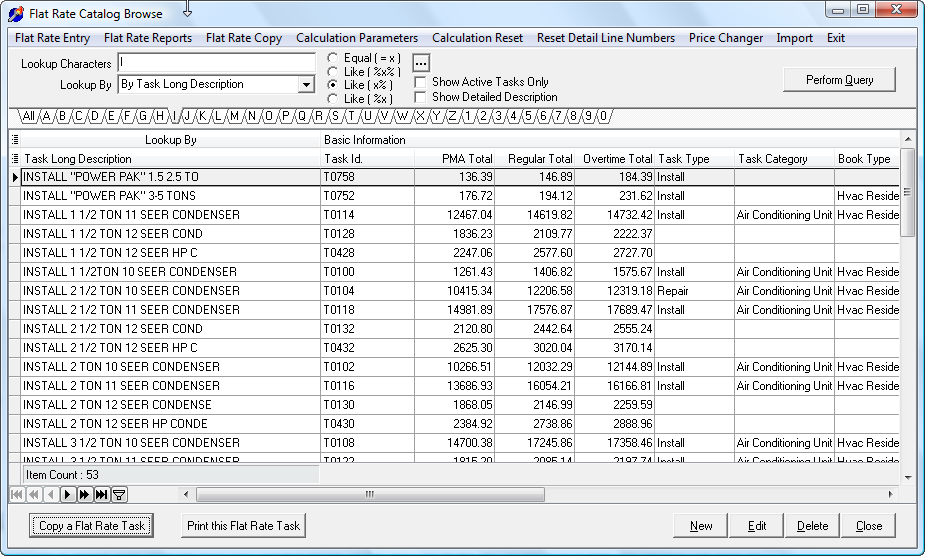The image size is (925, 556).
Task: Click Task Category column header
Action: pyautogui.click(x=784, y=159)
